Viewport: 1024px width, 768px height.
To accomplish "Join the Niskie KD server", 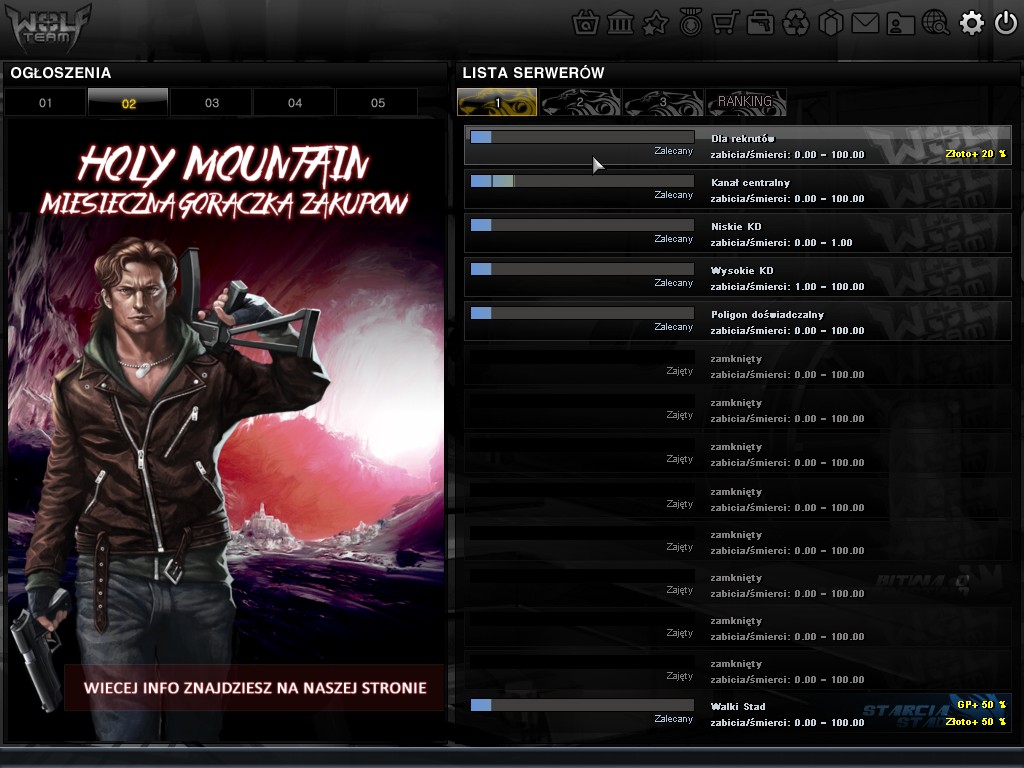I will coord(738,233).
